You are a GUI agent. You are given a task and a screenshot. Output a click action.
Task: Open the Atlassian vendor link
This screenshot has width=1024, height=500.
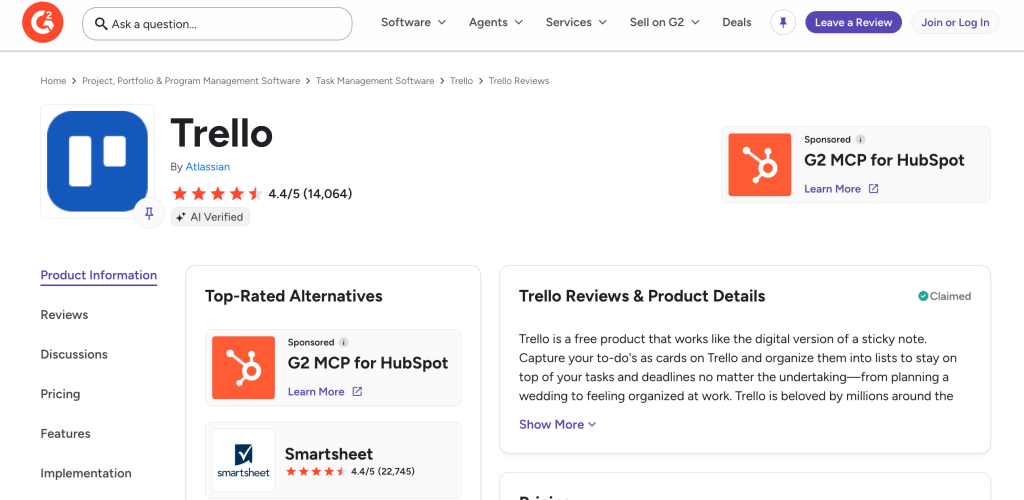coord(208,166)
